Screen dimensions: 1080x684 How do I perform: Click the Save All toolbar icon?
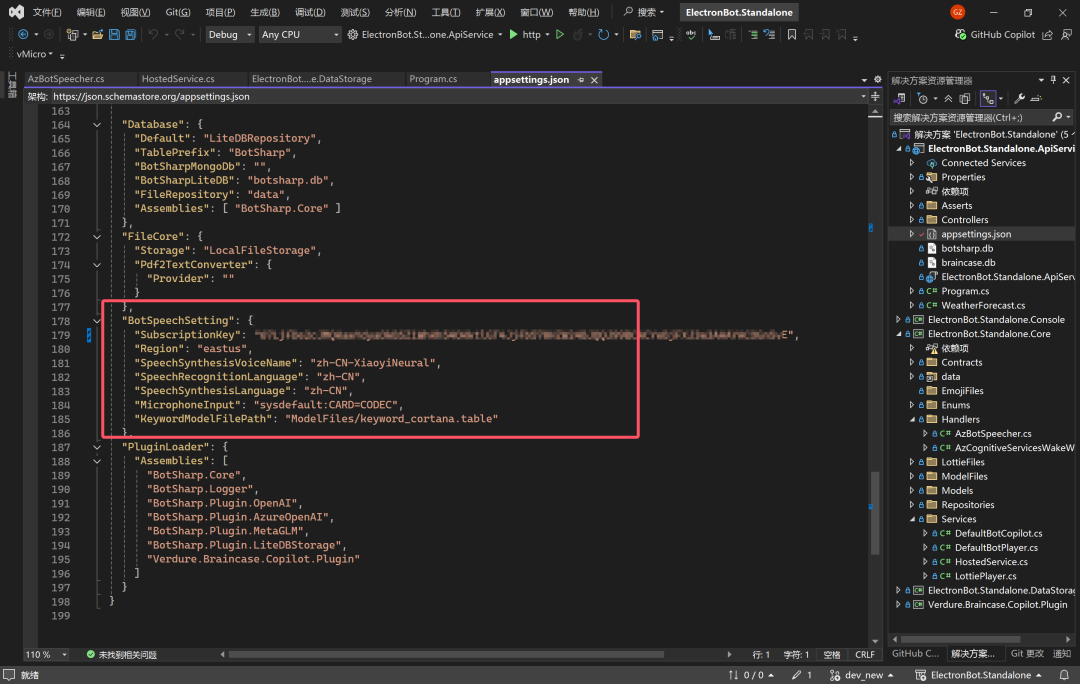(130, 34)
